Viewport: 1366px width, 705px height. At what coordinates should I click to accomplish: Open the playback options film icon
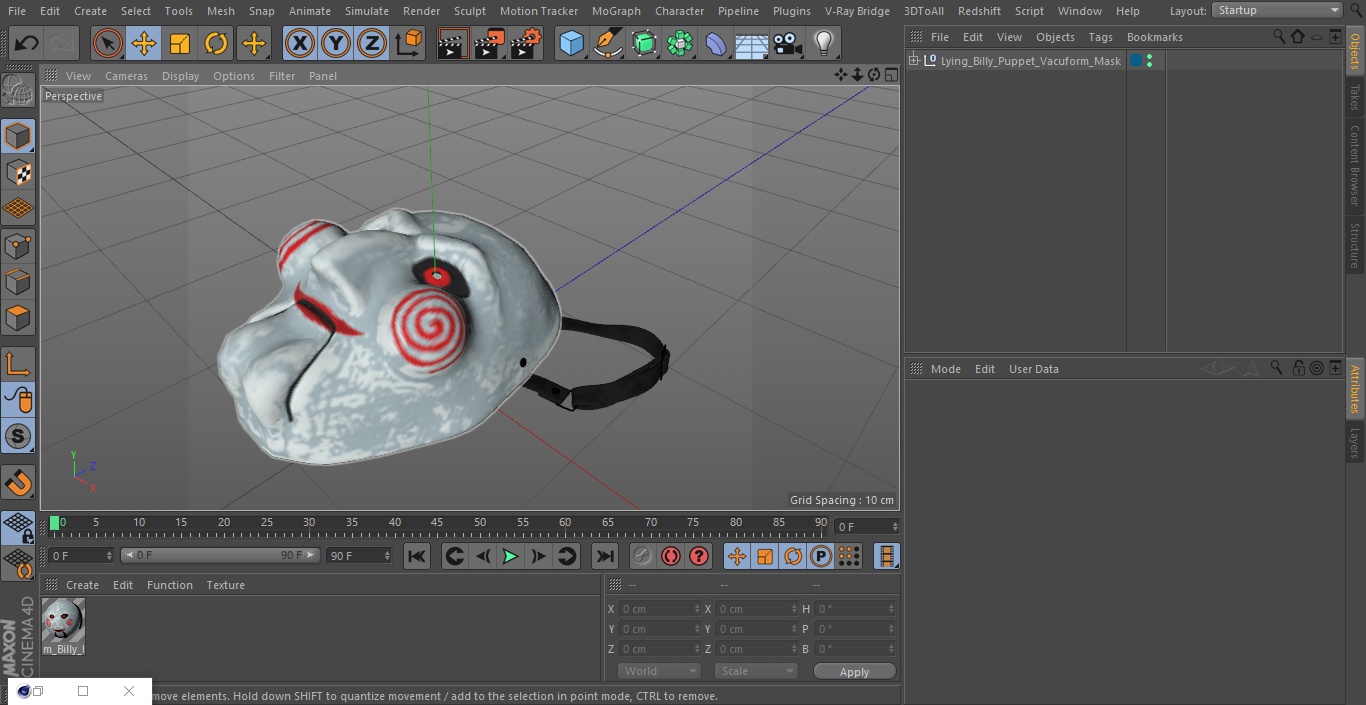tap(886, 556)
